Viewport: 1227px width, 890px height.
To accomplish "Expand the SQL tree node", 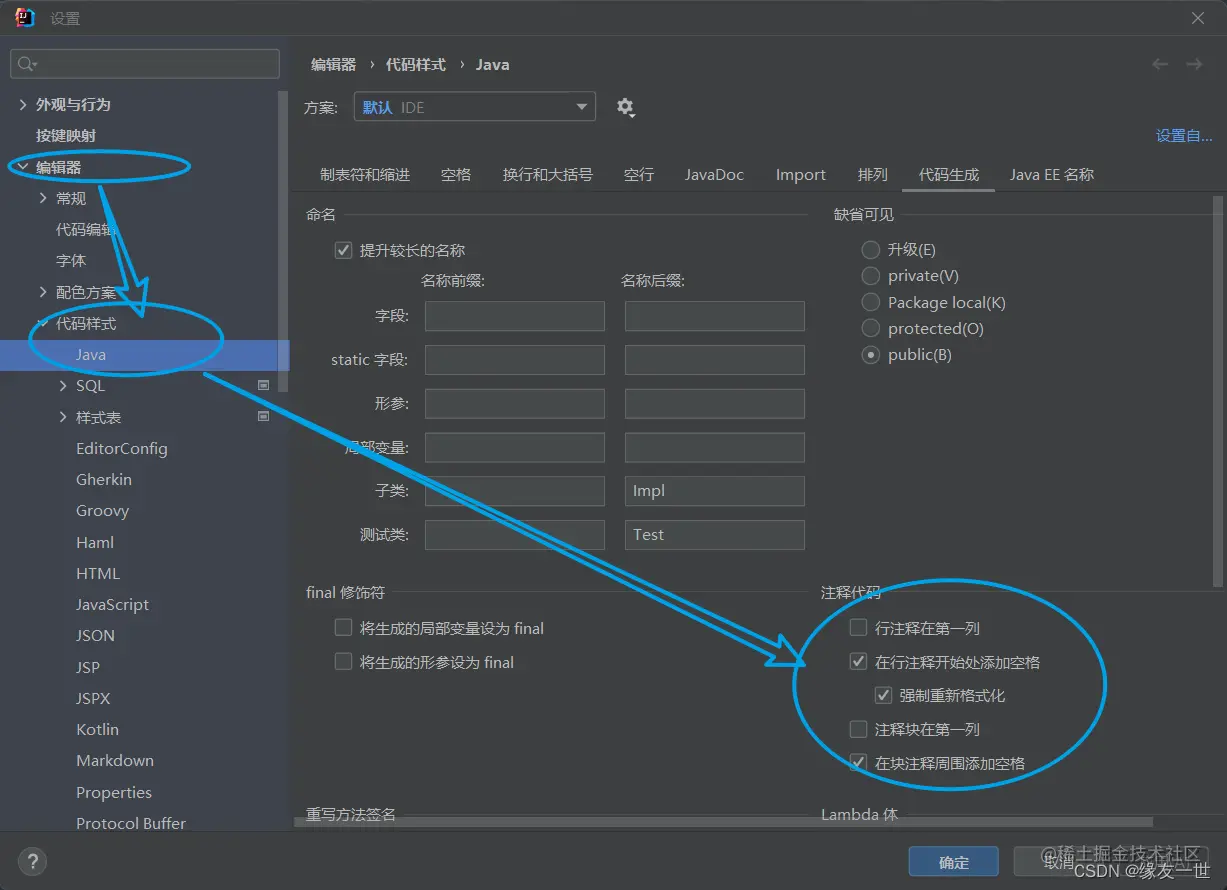I will (x=64, y=384).
